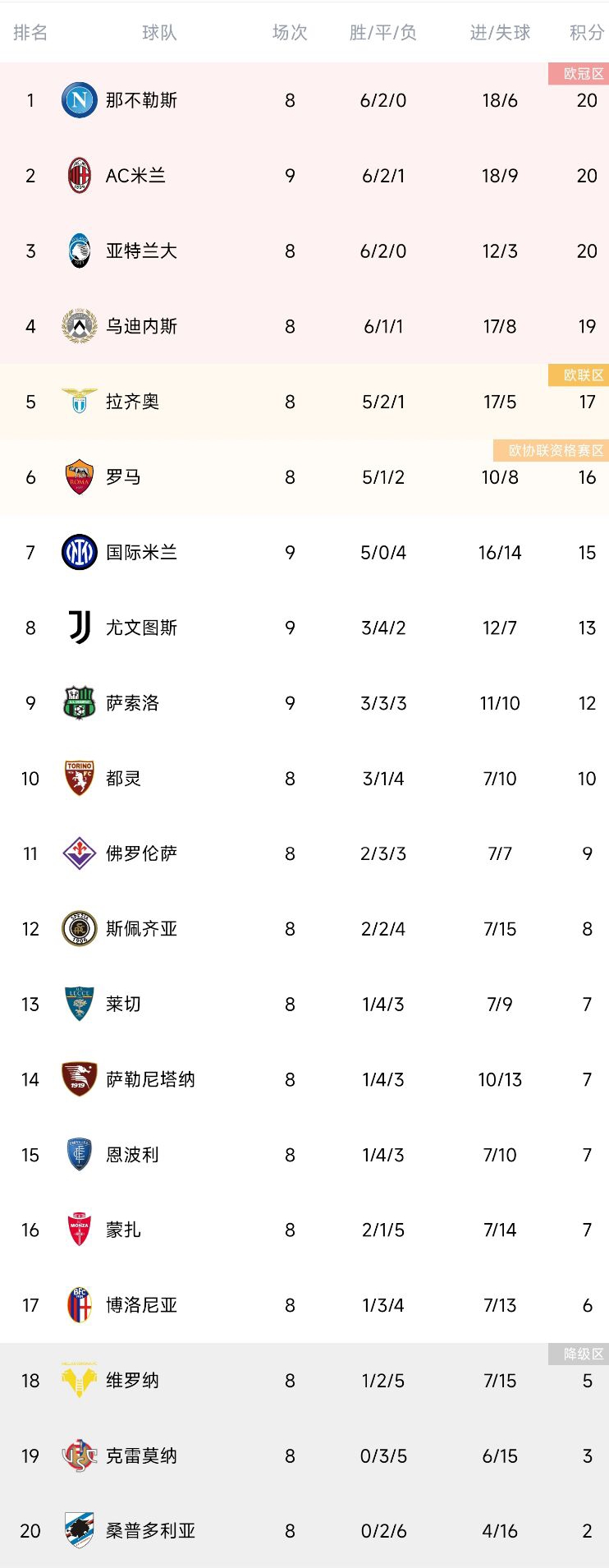Open the 国际米兰 team page
Screen dimensions: 609x1568
[141, 552]
